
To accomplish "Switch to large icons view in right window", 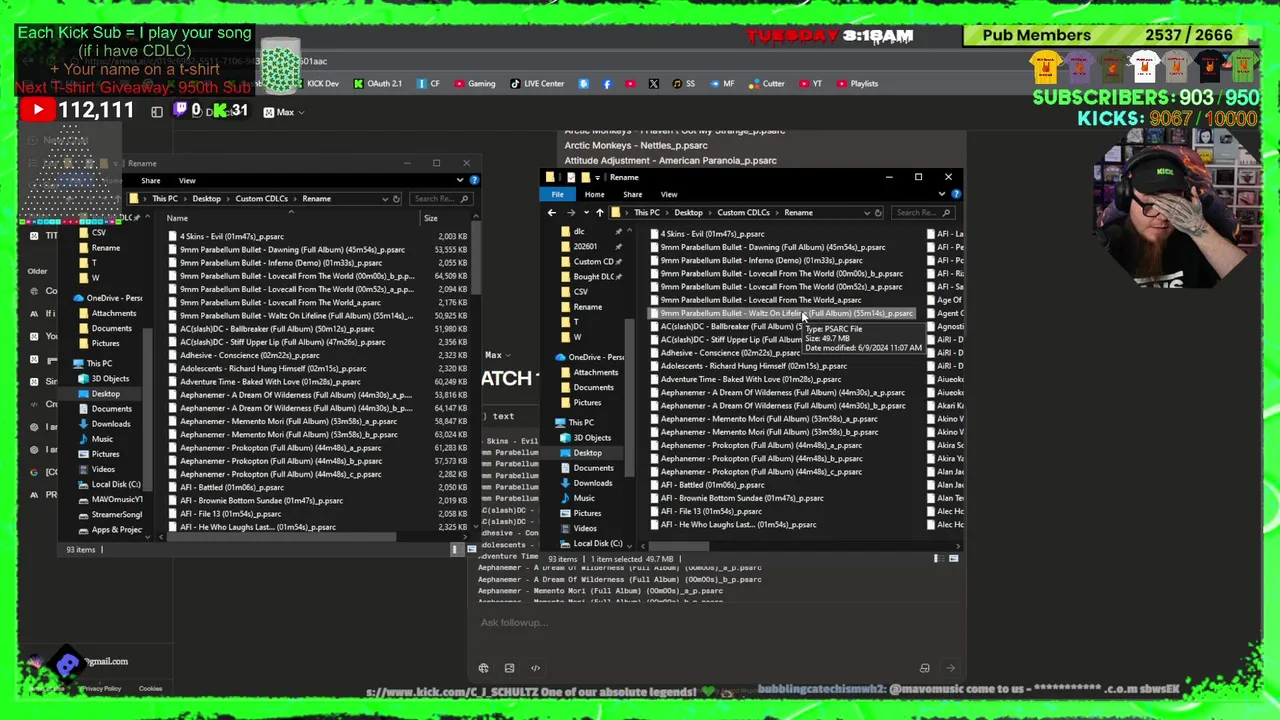I will point(953,558).
